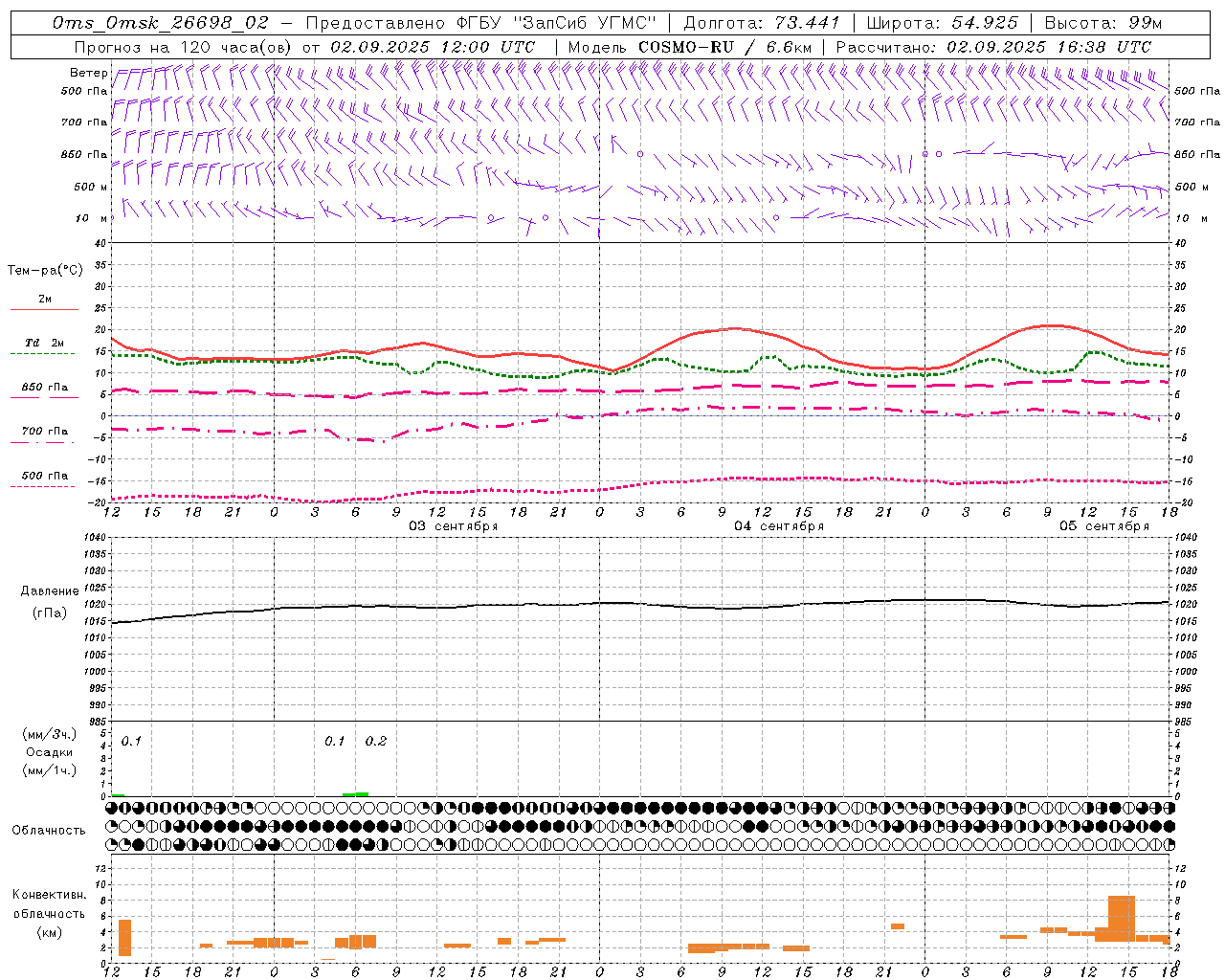Click the elevation text Высота: 99м
1225x980 pixels.
[1103, 23]
